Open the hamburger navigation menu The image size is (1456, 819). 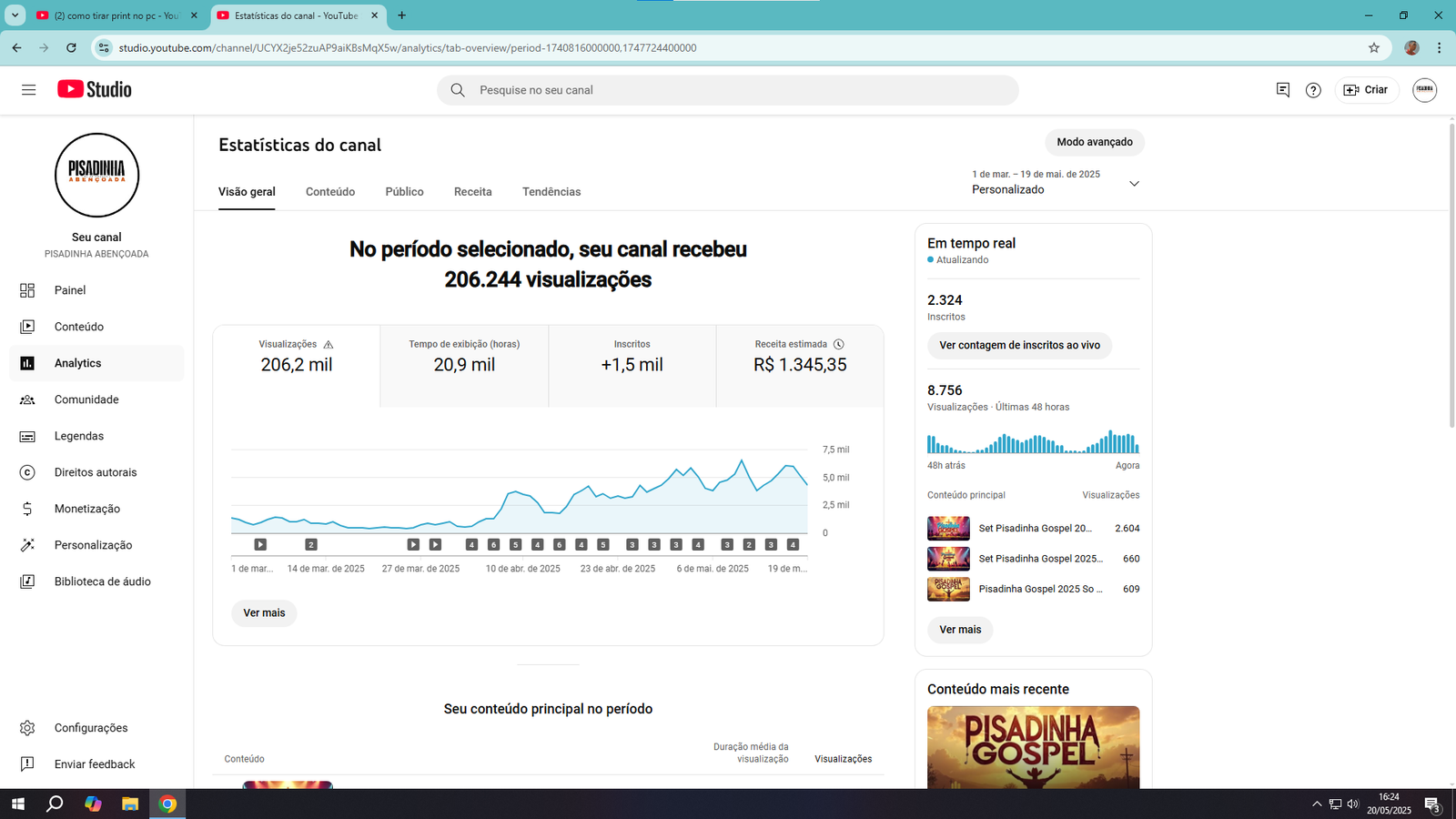coord(28,90)
